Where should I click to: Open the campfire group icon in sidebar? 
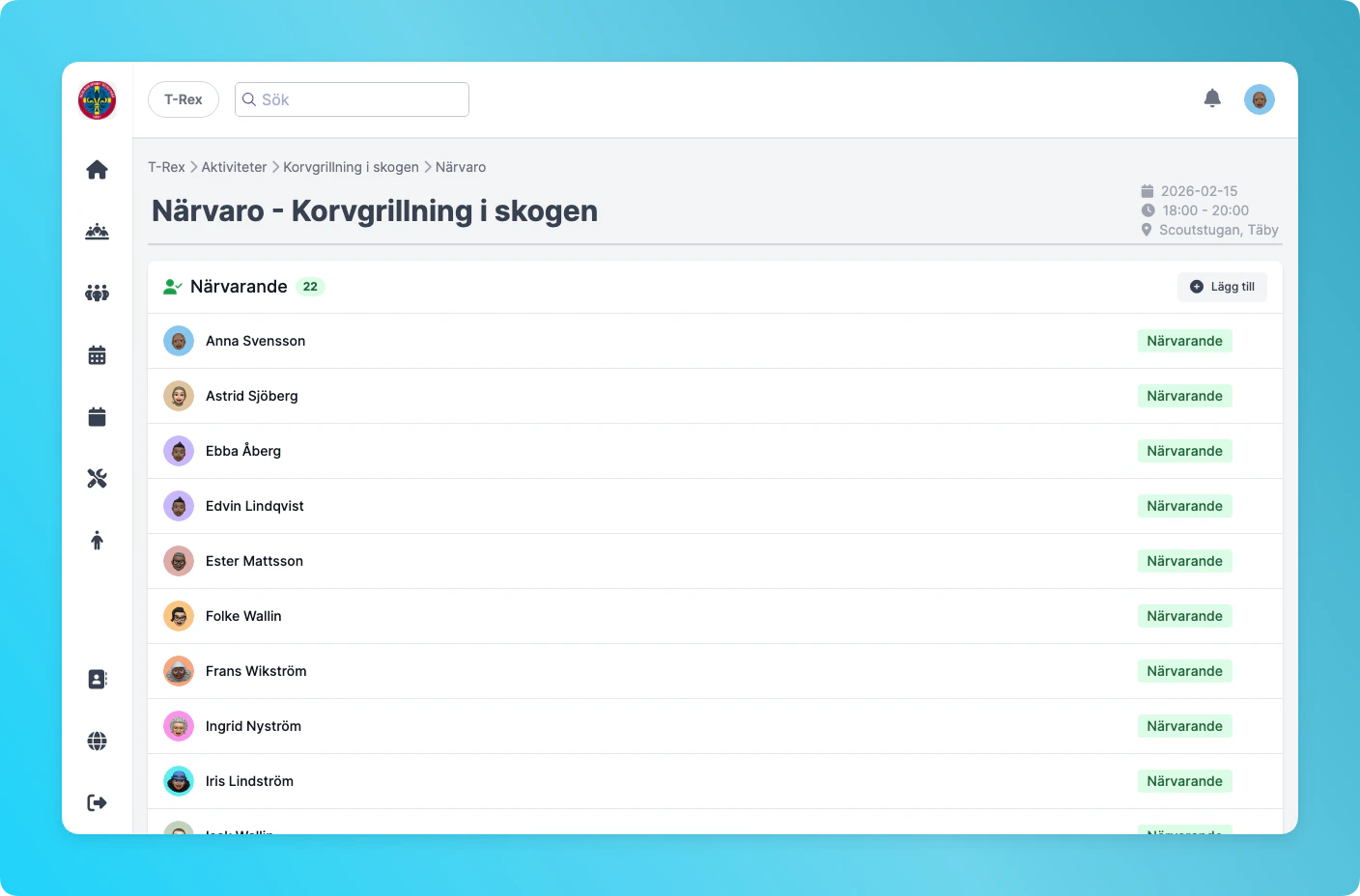97,232
